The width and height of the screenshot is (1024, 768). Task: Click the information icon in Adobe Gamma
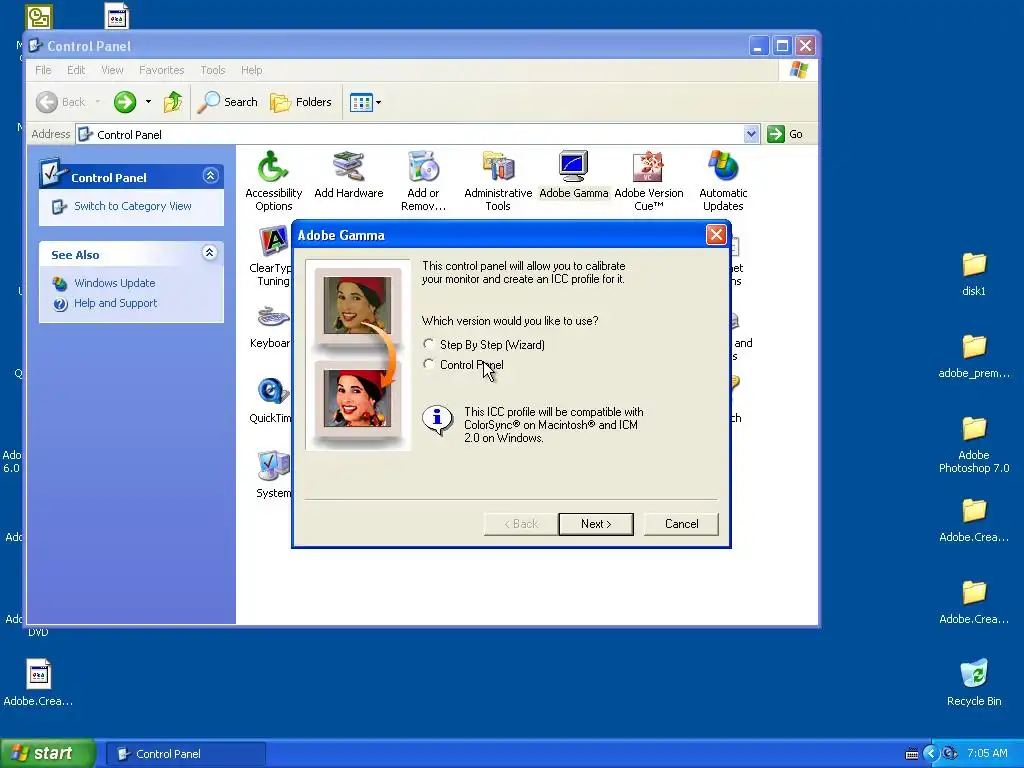437,419
